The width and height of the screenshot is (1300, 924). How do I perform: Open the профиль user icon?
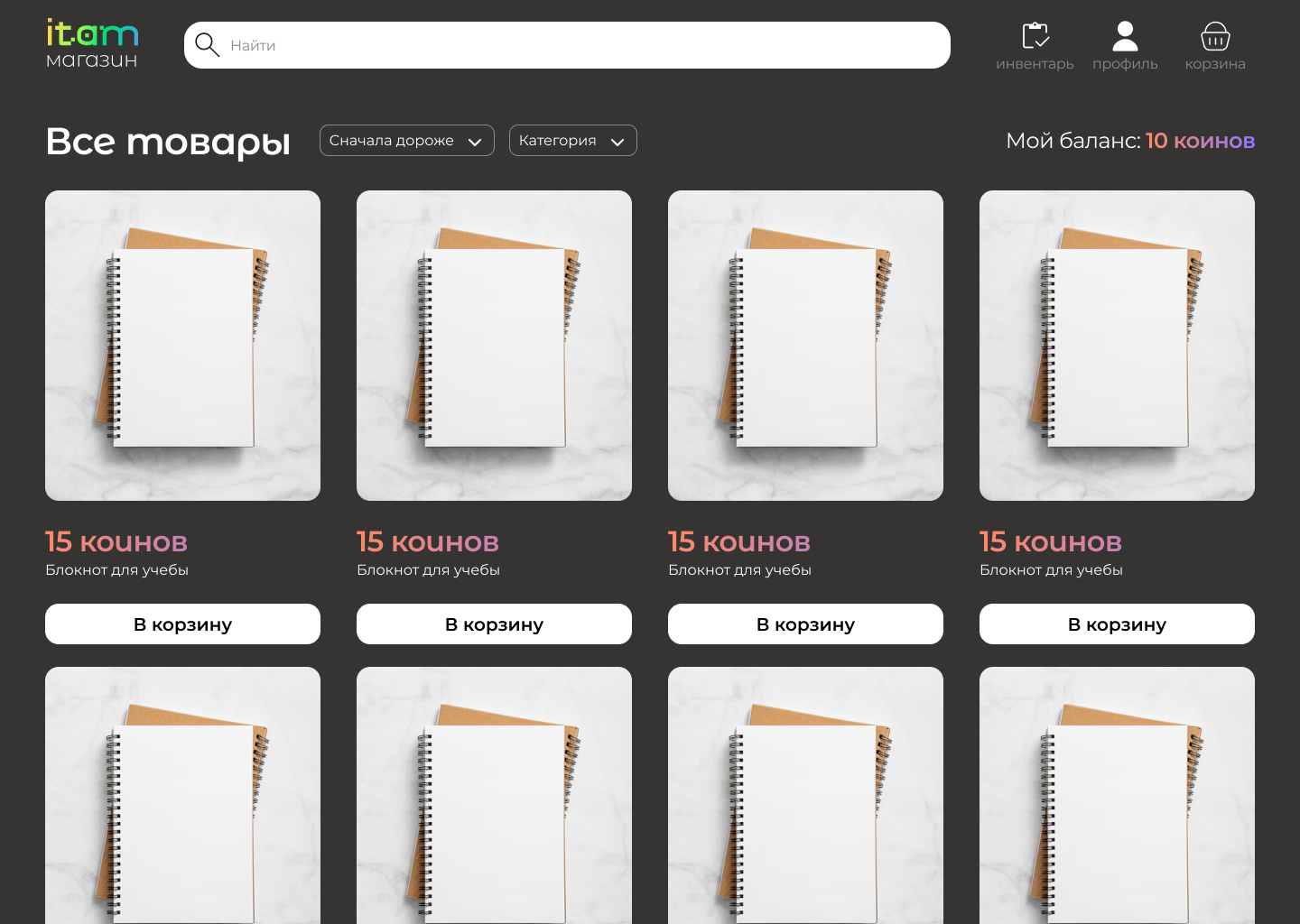pos(1125,36)
